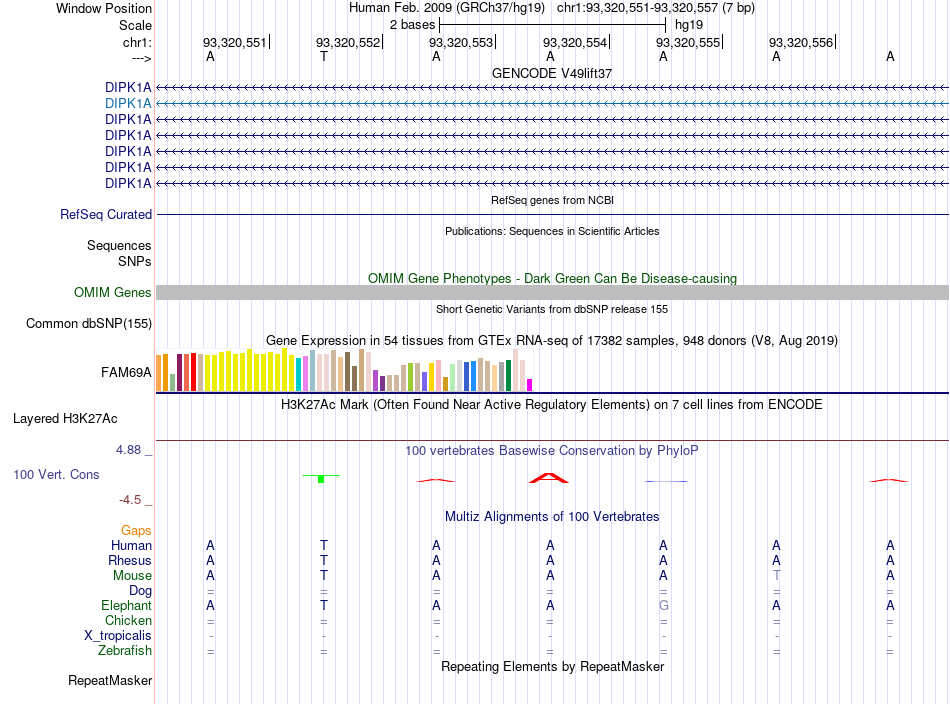Viewport: 950px width, 704px height.
Task: Click the Multiz Alignments of 100 Vertebrates title
Action: coord(552,517)
